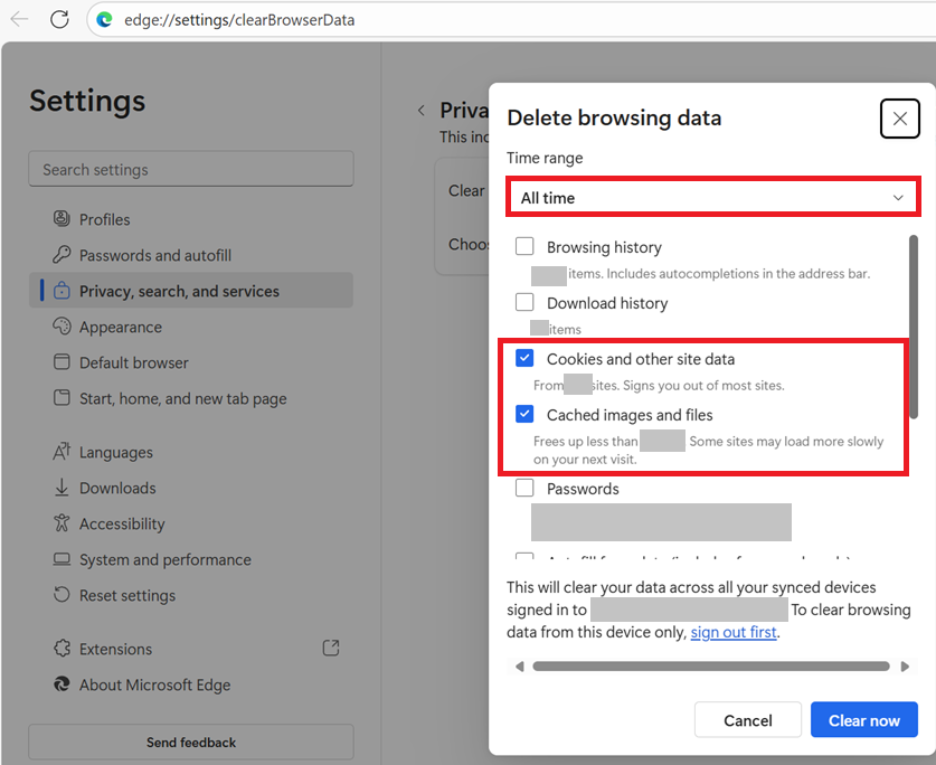
Task: Follow the sign out first link
Action: [x=734, y=632]
